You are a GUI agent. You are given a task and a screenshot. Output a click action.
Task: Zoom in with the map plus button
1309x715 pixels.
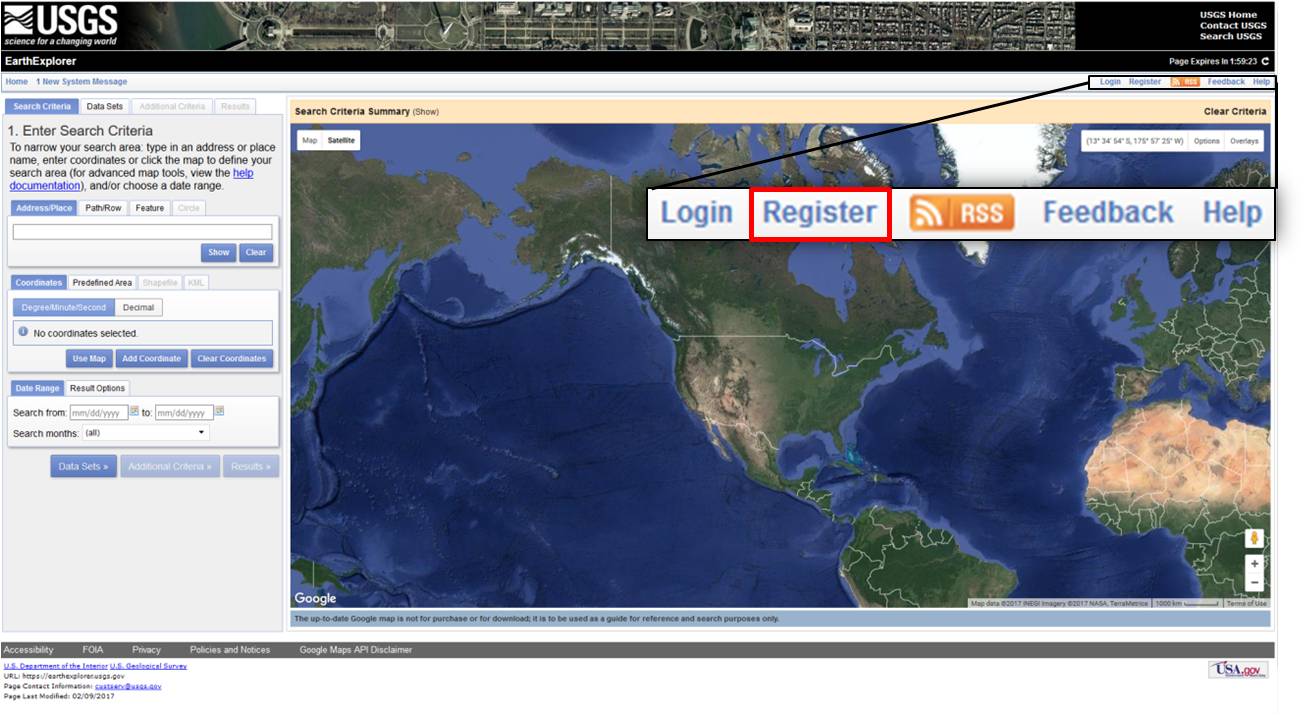(x=1254, y=564)
